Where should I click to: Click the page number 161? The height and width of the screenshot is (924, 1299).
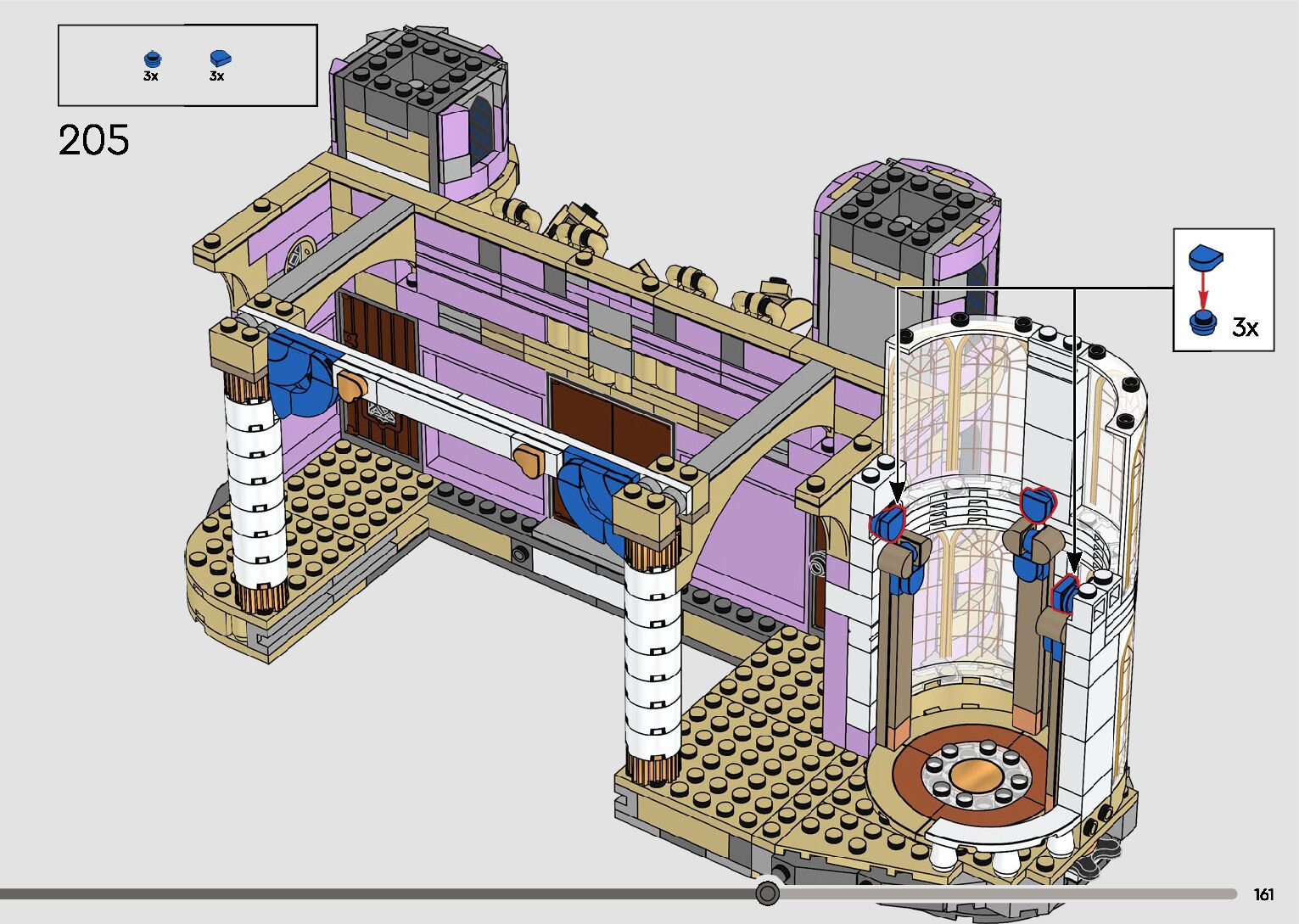pos(1263,894)
